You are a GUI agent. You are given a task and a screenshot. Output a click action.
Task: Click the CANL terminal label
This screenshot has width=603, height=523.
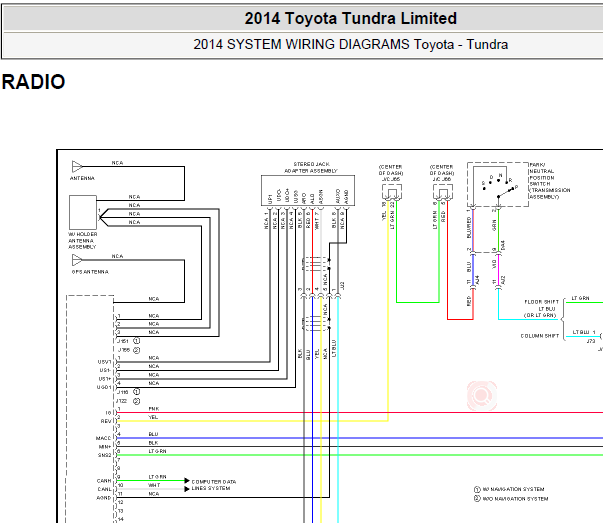(x=104, y=489)
